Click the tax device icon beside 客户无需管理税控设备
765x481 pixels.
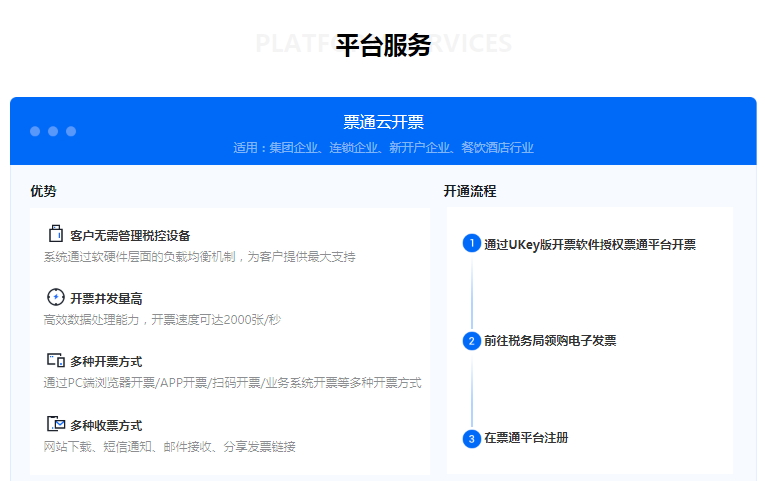[x=56, y=234]
